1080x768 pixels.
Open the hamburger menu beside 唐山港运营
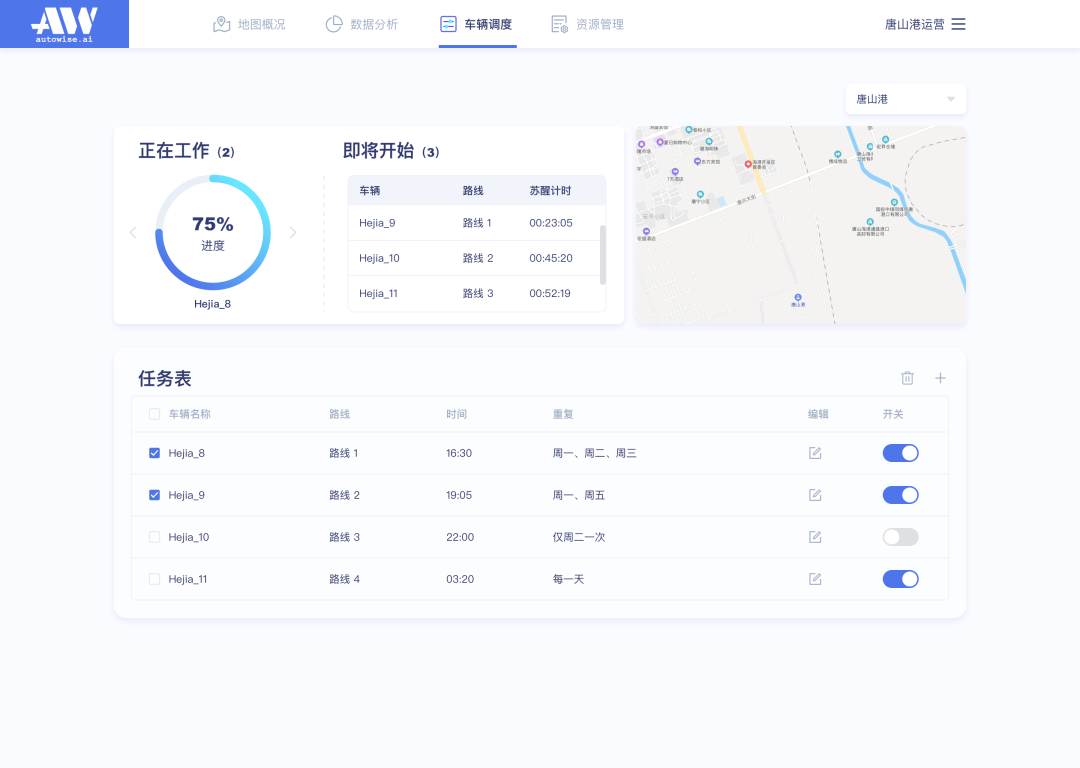(958, 23)
